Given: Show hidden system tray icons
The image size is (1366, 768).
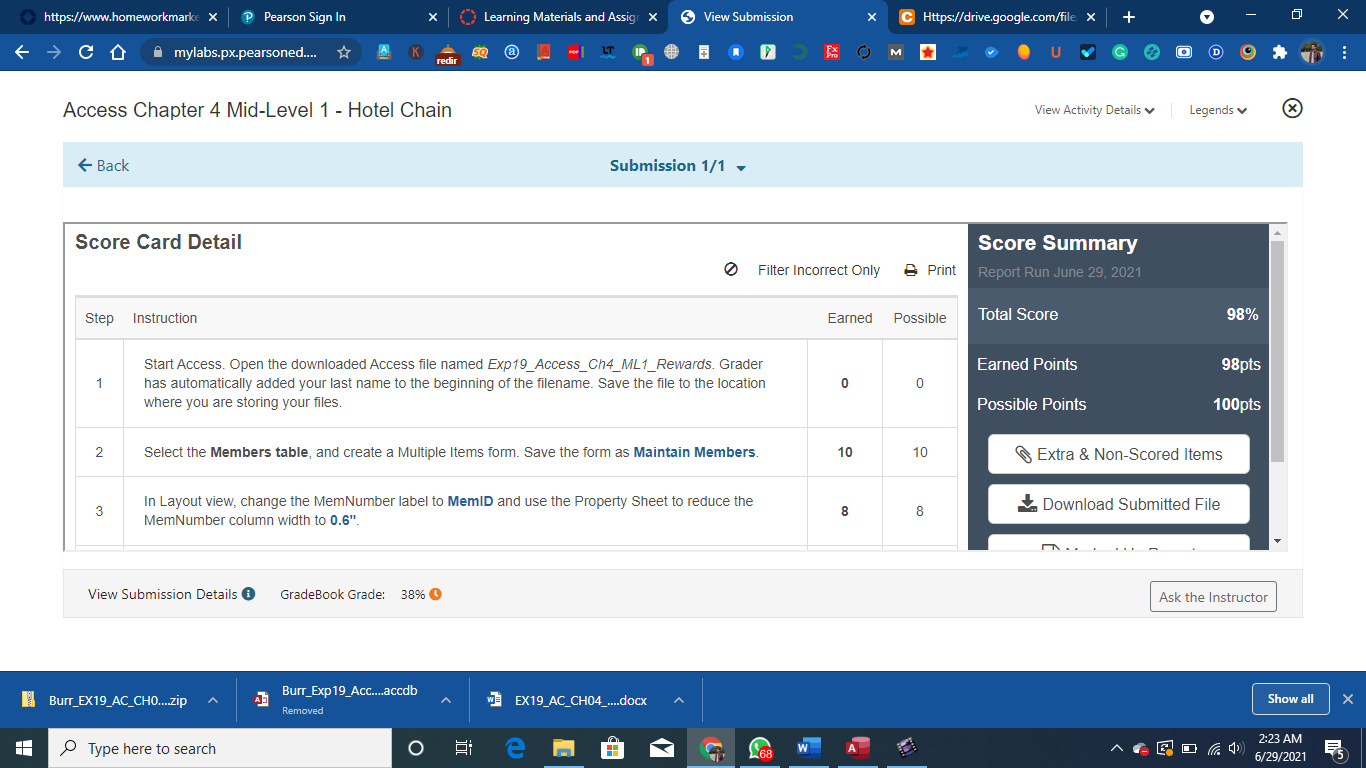Looking at the screenshot, I should [1117, 748].
